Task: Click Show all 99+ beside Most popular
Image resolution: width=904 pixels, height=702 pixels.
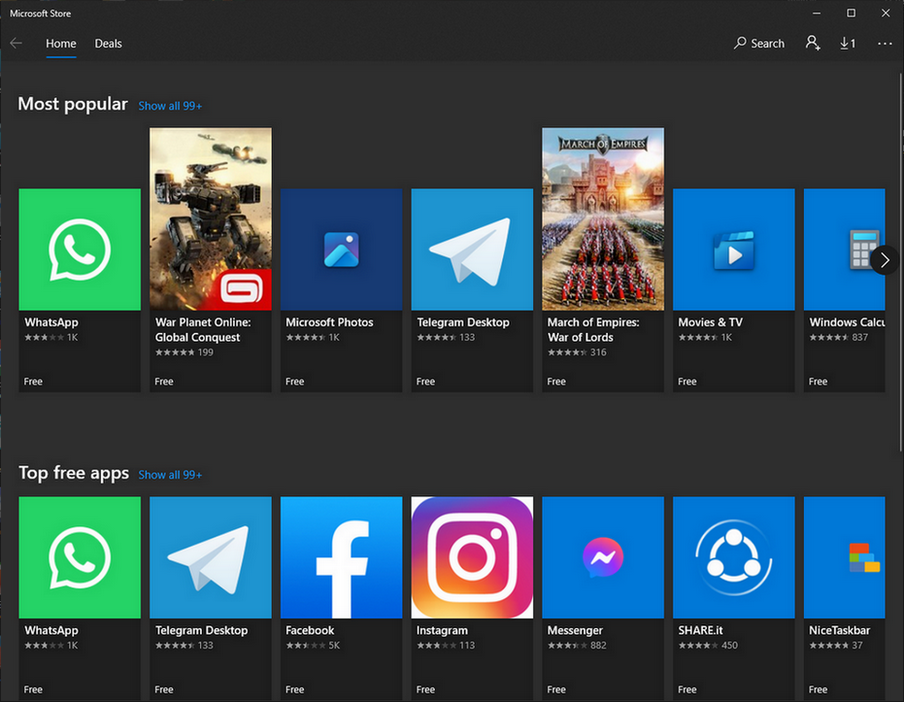Action: pyautogui.click(x=170, y=106)
